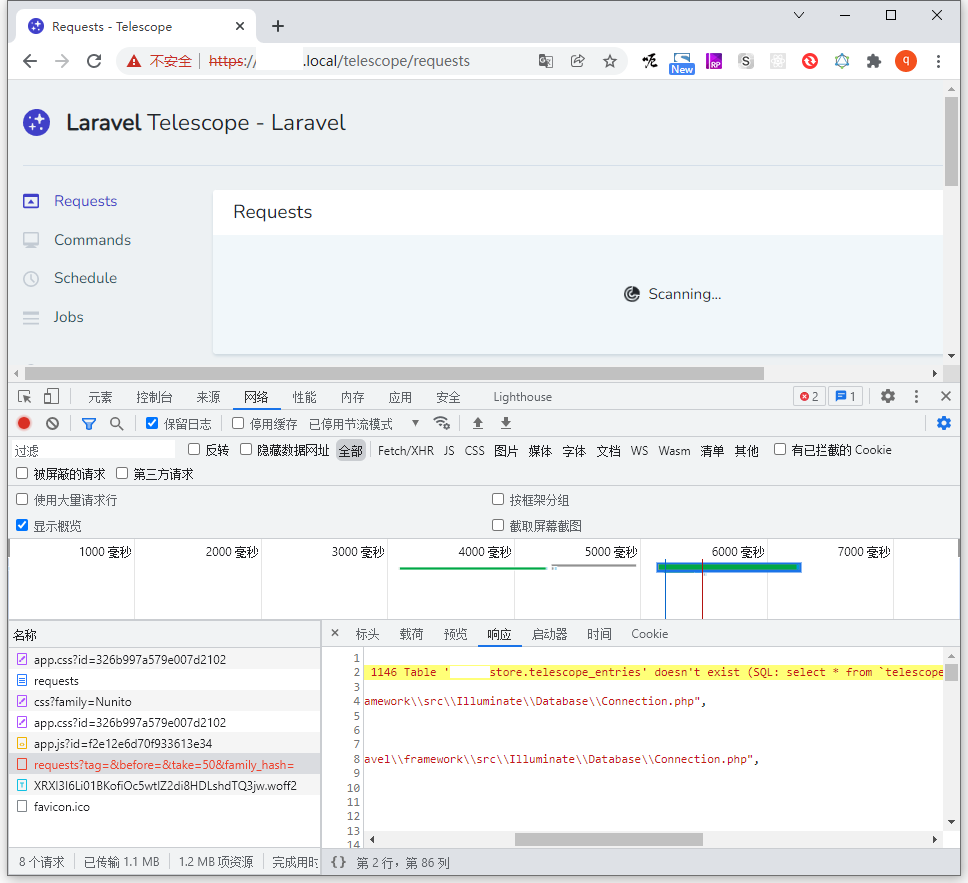Screen dimensions: 968x883
Task: Check the 隐藏数据网址 checkbox
Action: 246,450
